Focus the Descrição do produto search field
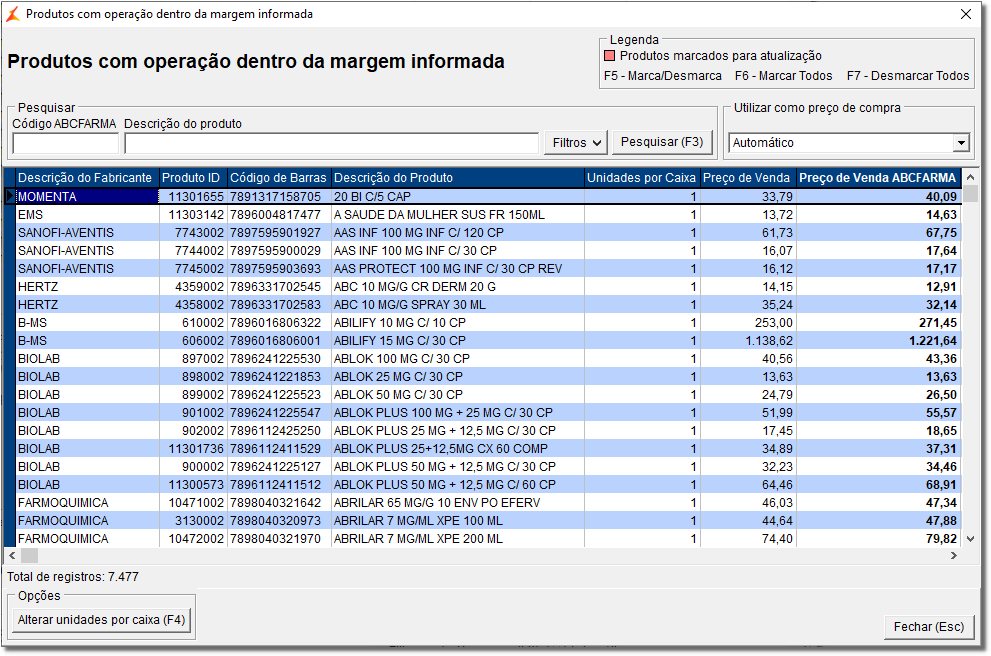 [x=331, y=143]
